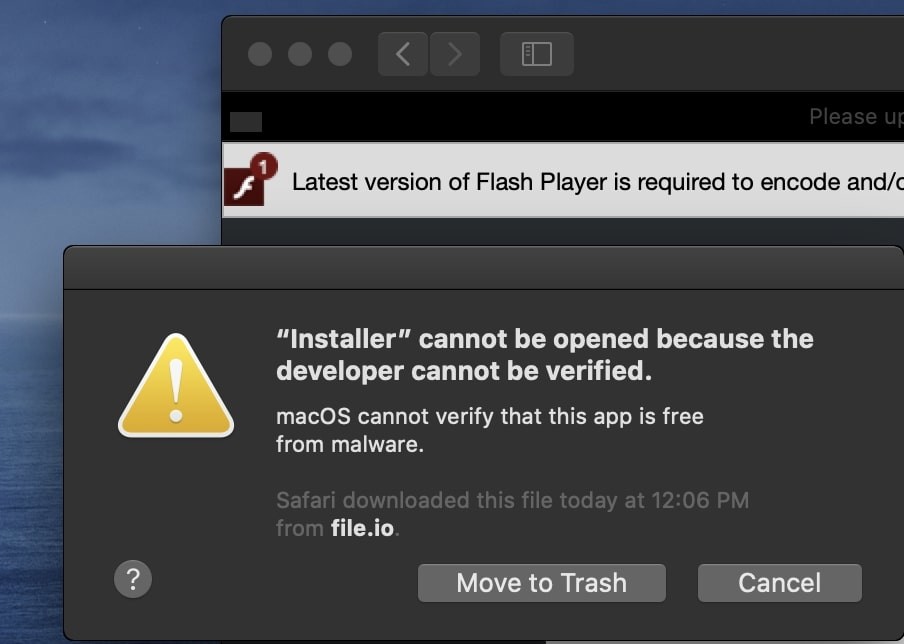This screenshot has width=904, height=644.
Task: Click the Safari forward navigation arrow
Action: [x=455, y=54]
